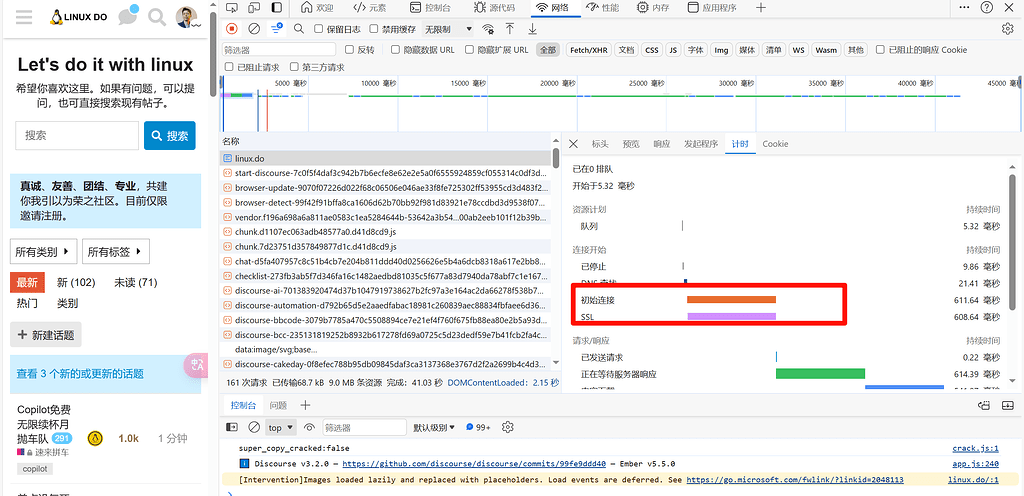Screen dimensions: 1024x496
Task: Open the 性能 DevTools tab
Action: 602,8
